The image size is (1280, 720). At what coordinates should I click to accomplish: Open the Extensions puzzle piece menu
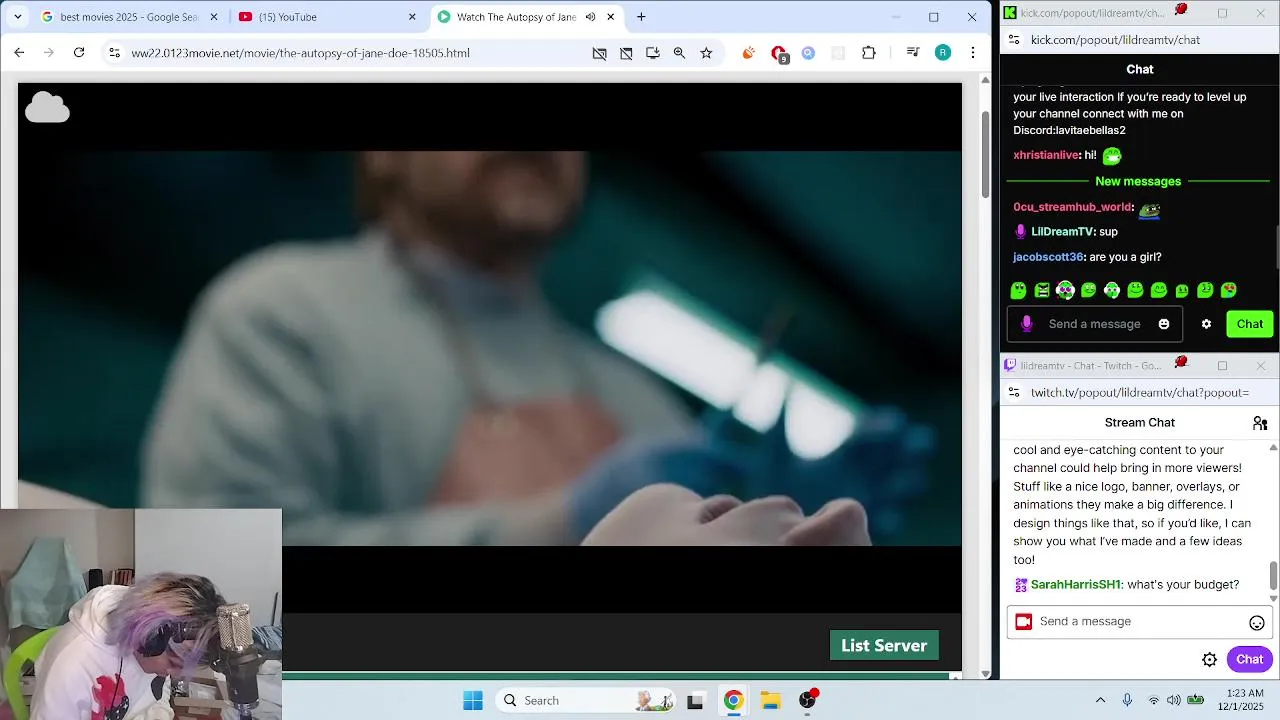pos(868,53)
